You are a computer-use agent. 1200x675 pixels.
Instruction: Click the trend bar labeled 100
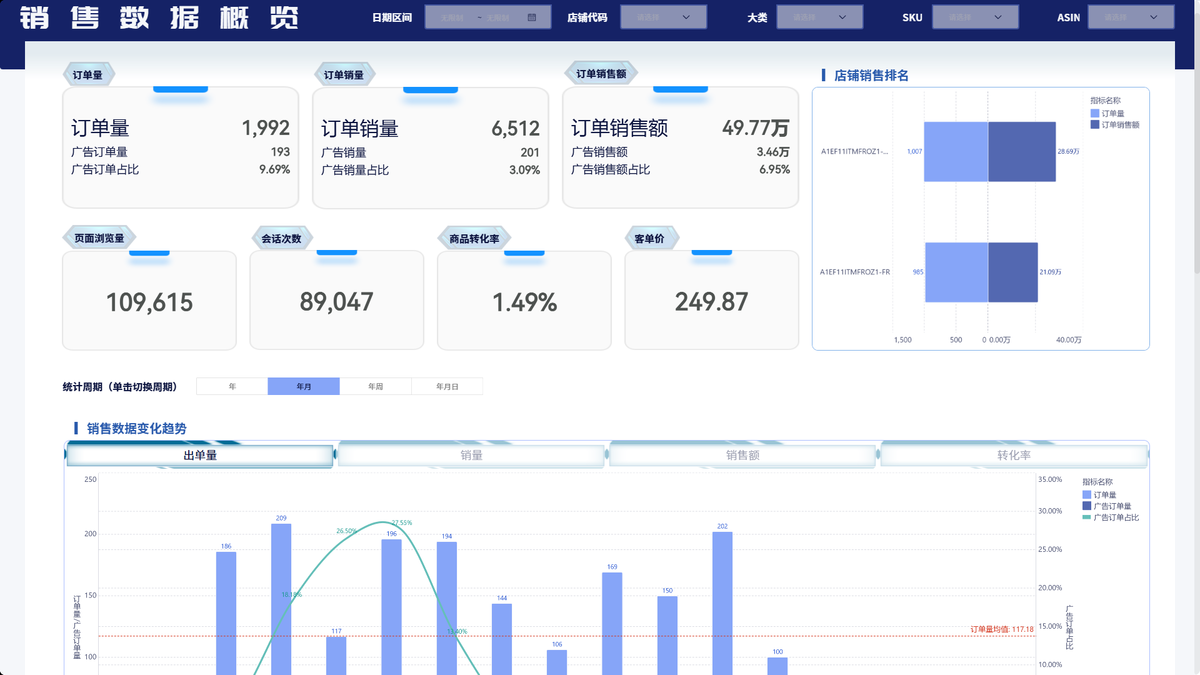(777, 666)
